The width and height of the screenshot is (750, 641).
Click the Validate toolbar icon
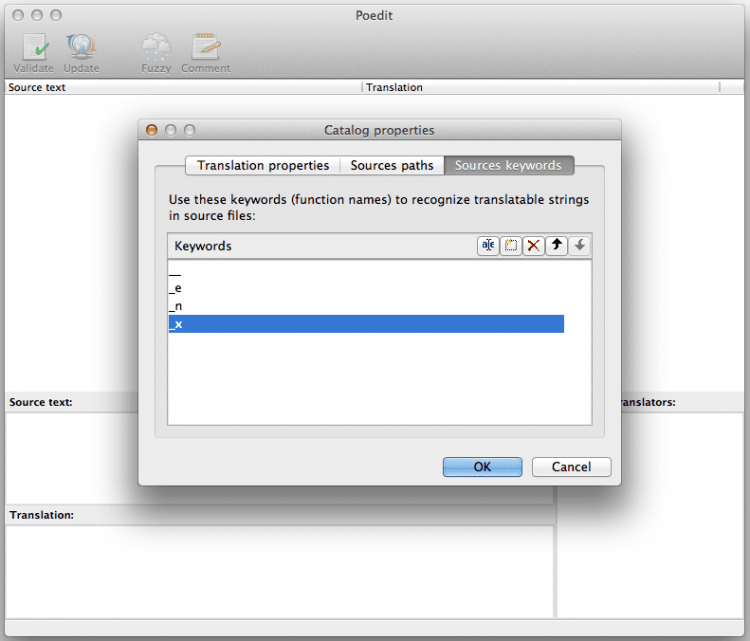pos(33,52)
